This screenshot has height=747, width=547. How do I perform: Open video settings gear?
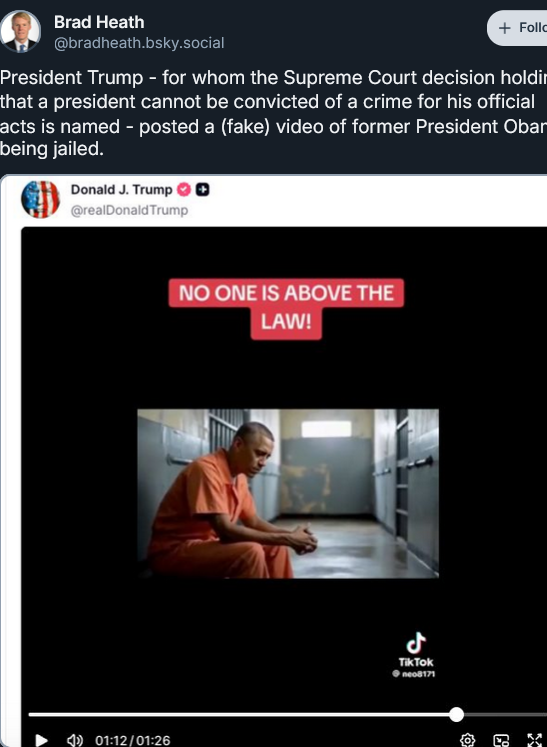tap(467, 740)
